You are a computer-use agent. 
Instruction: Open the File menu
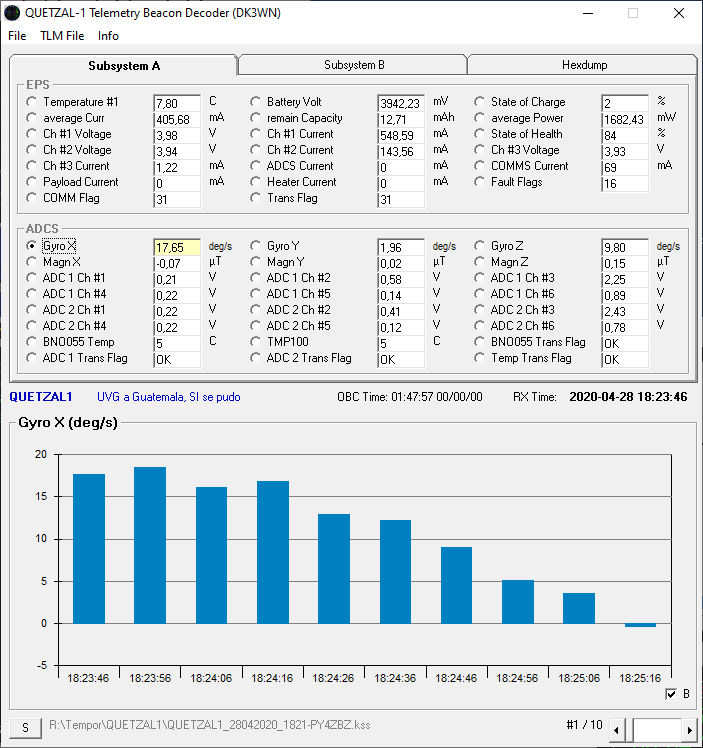[17, 36]
